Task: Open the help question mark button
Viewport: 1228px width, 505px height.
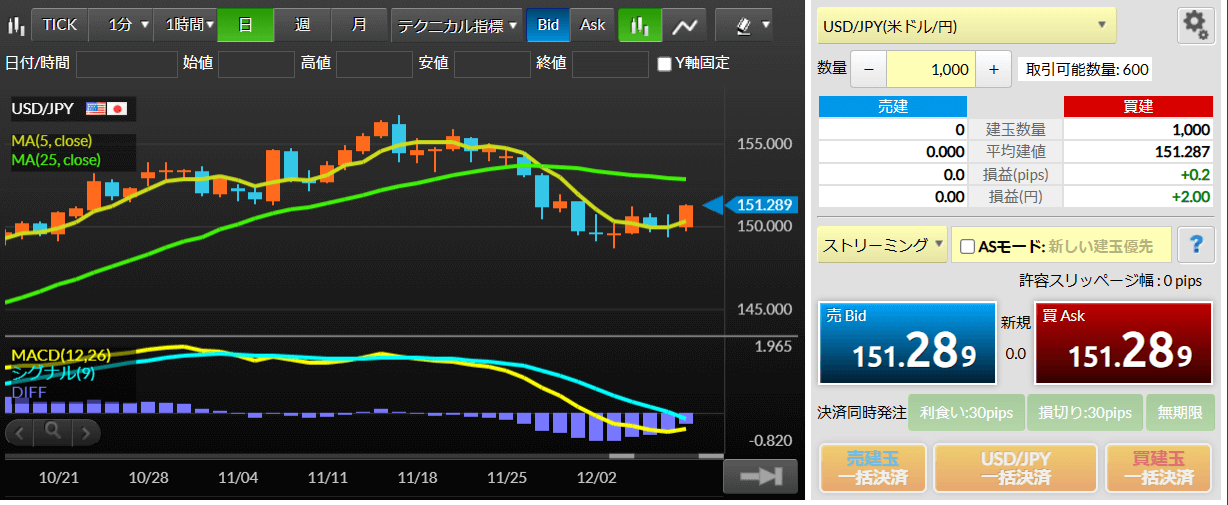Action: tap(1195, 245)
